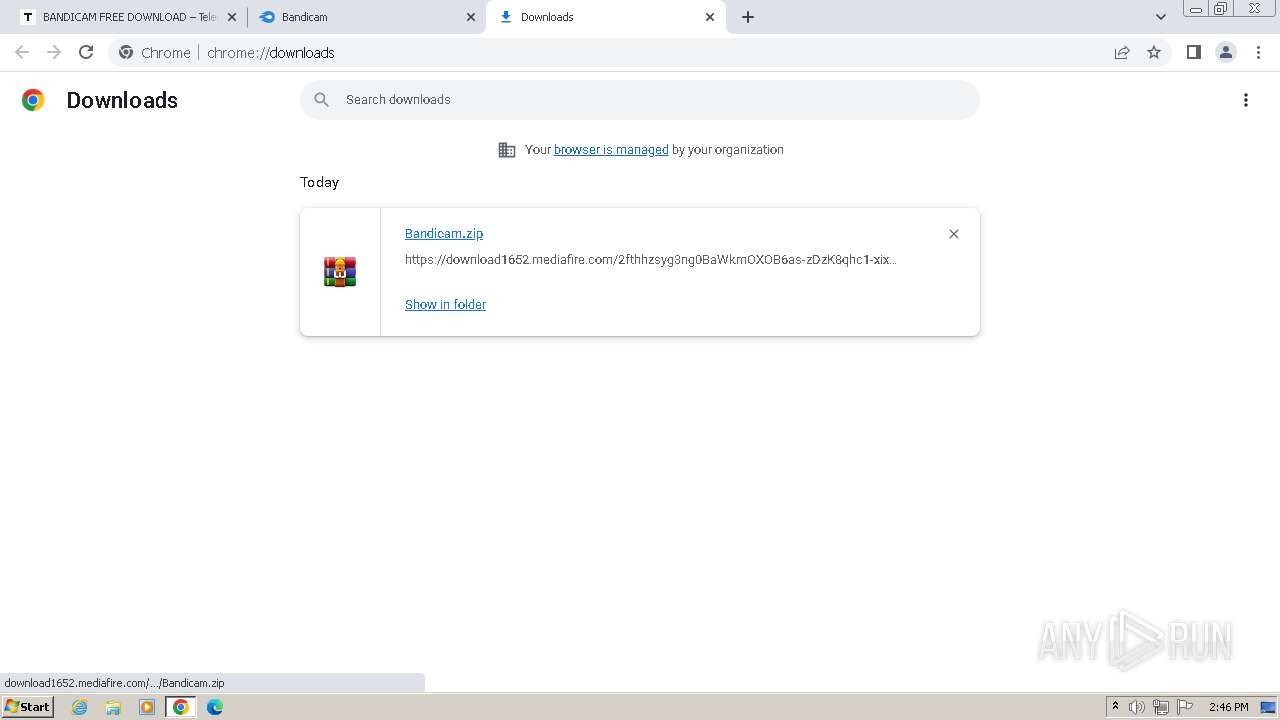Click the search magnifier icon
Screen dimensions: 1280x720
321,100
